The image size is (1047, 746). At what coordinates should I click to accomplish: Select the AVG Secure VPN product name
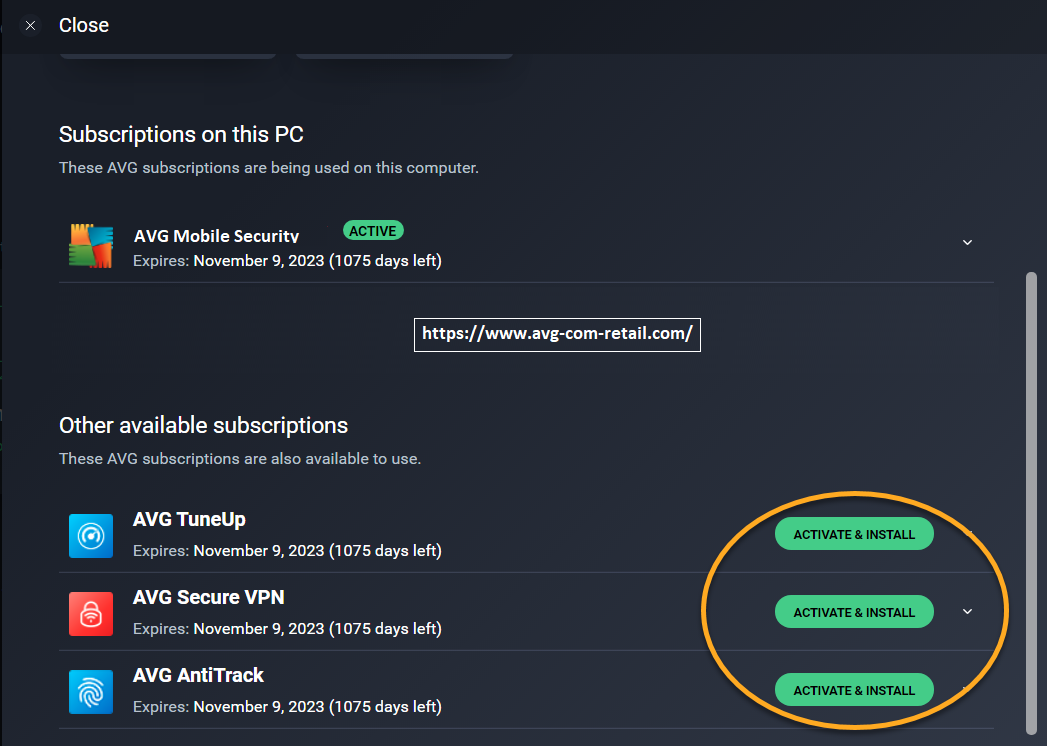point(208,597)
